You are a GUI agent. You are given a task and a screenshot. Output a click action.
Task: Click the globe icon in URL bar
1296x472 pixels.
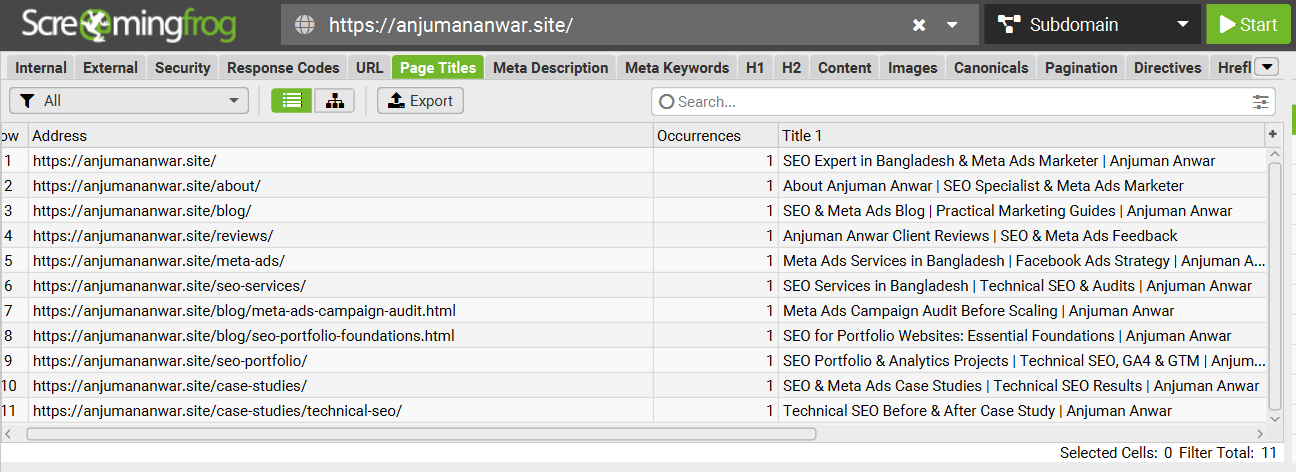click(x=306, y=25)
